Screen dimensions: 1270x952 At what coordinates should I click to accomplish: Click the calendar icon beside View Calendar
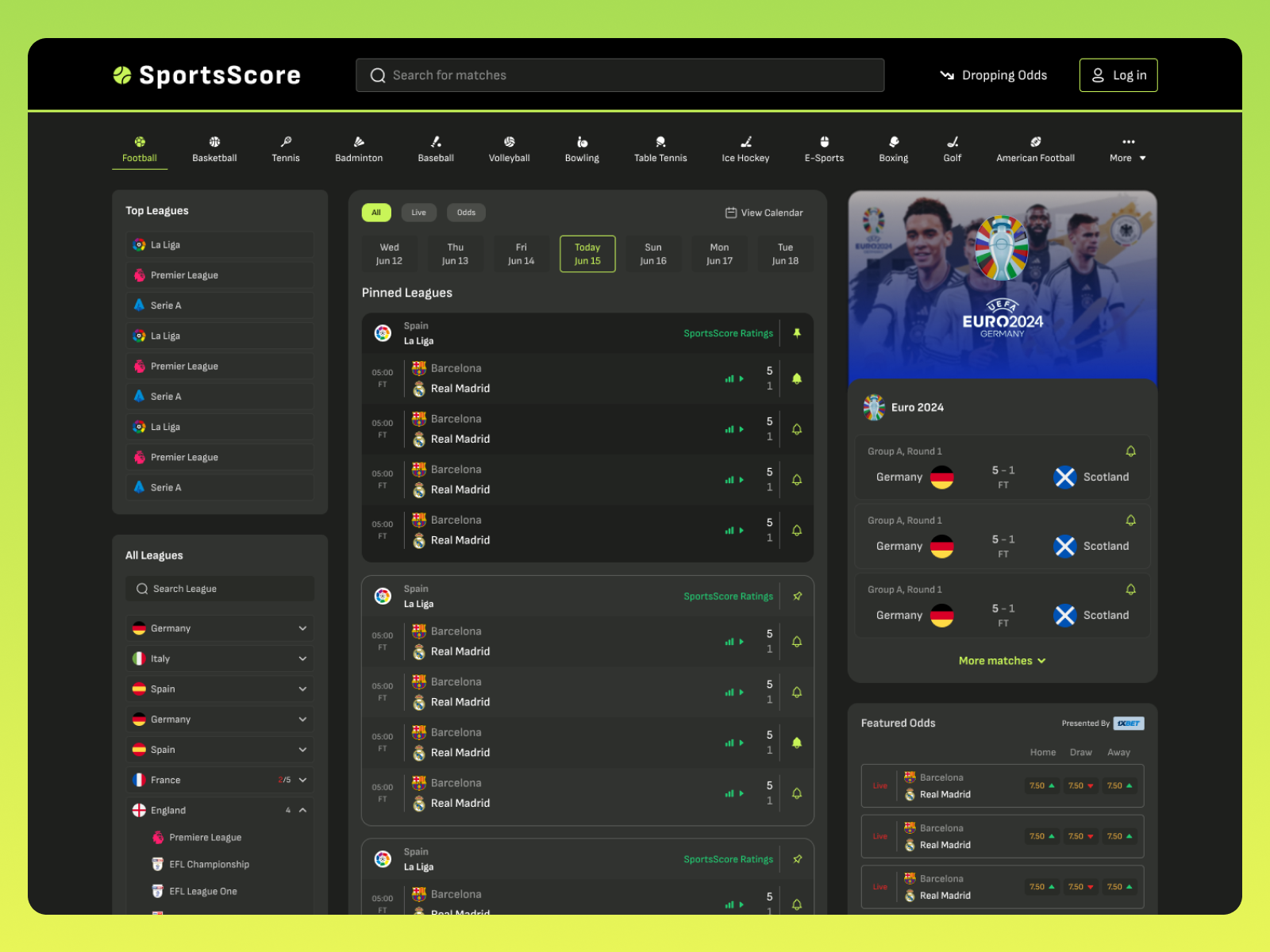click(x=731, y=213)
